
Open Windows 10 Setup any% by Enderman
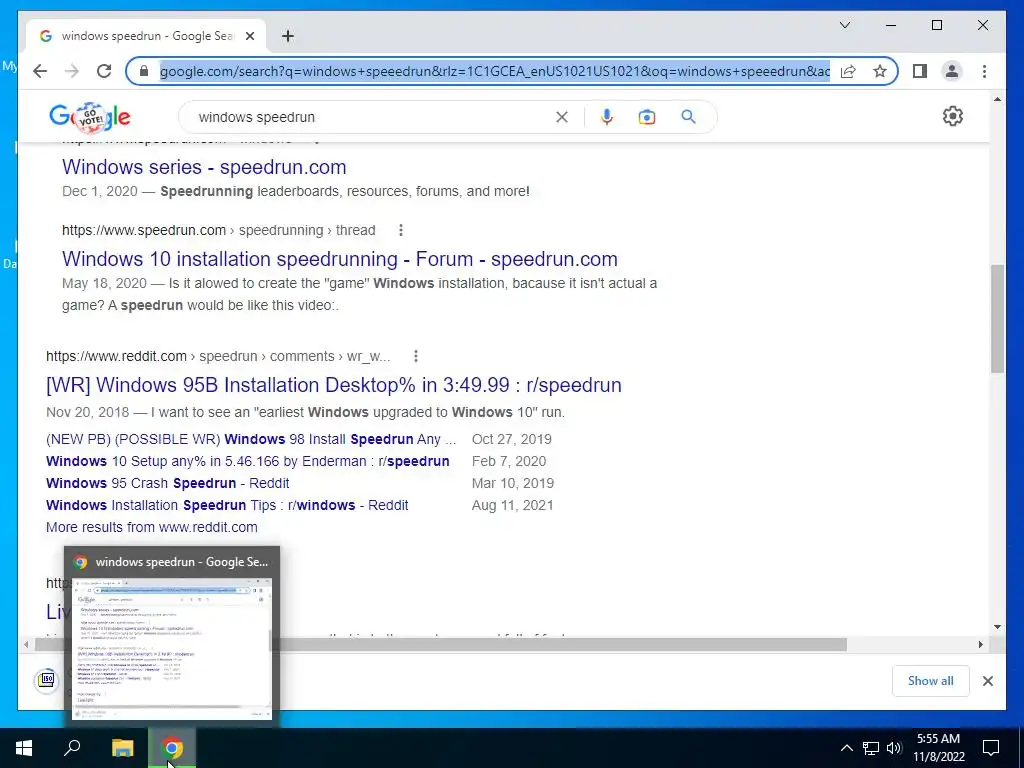(248, 461)
